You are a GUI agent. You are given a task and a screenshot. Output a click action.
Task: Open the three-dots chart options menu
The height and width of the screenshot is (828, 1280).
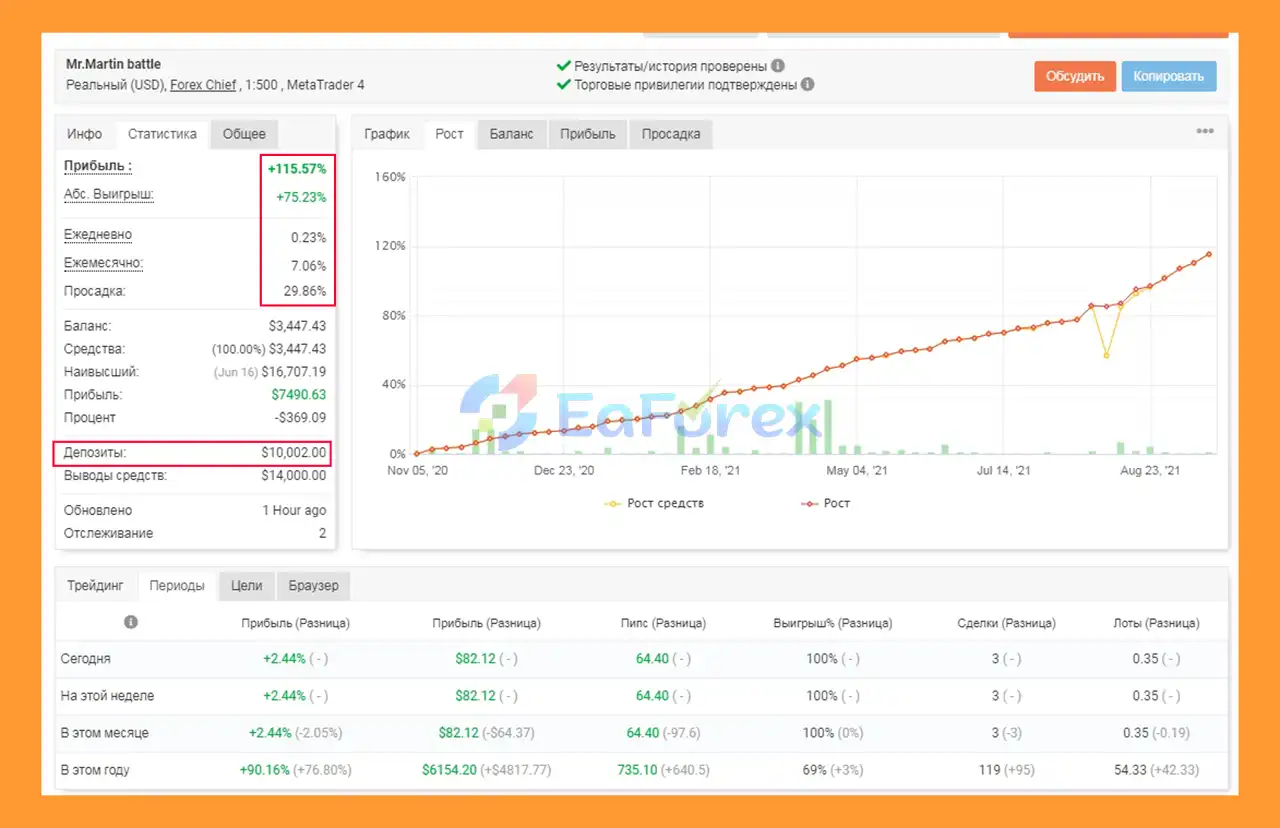1205,132
